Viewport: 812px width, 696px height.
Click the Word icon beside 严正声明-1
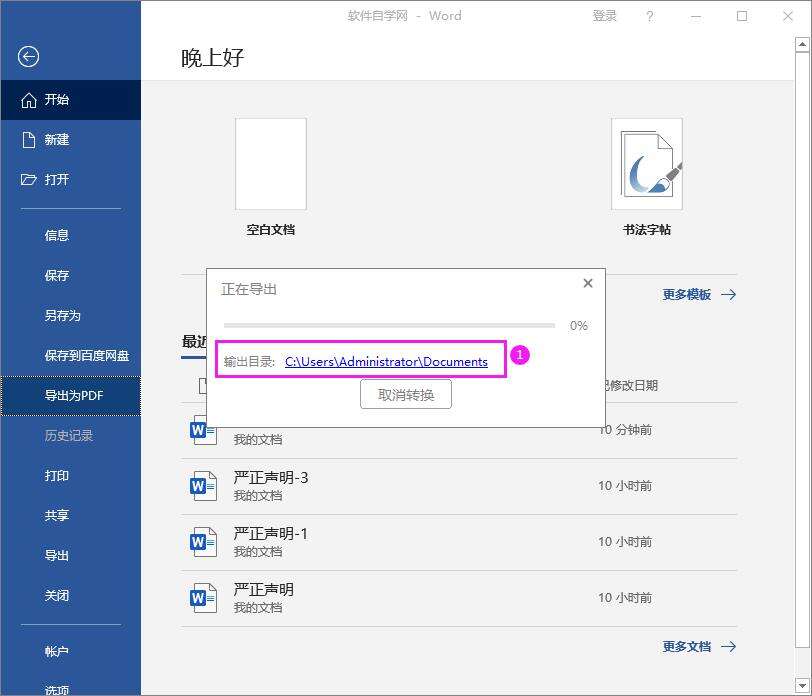[x=203, y=542]
